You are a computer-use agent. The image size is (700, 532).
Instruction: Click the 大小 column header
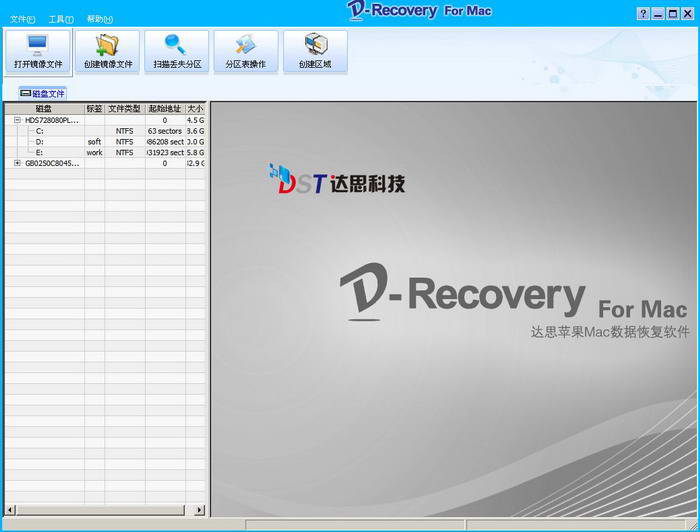pos(195,108)
